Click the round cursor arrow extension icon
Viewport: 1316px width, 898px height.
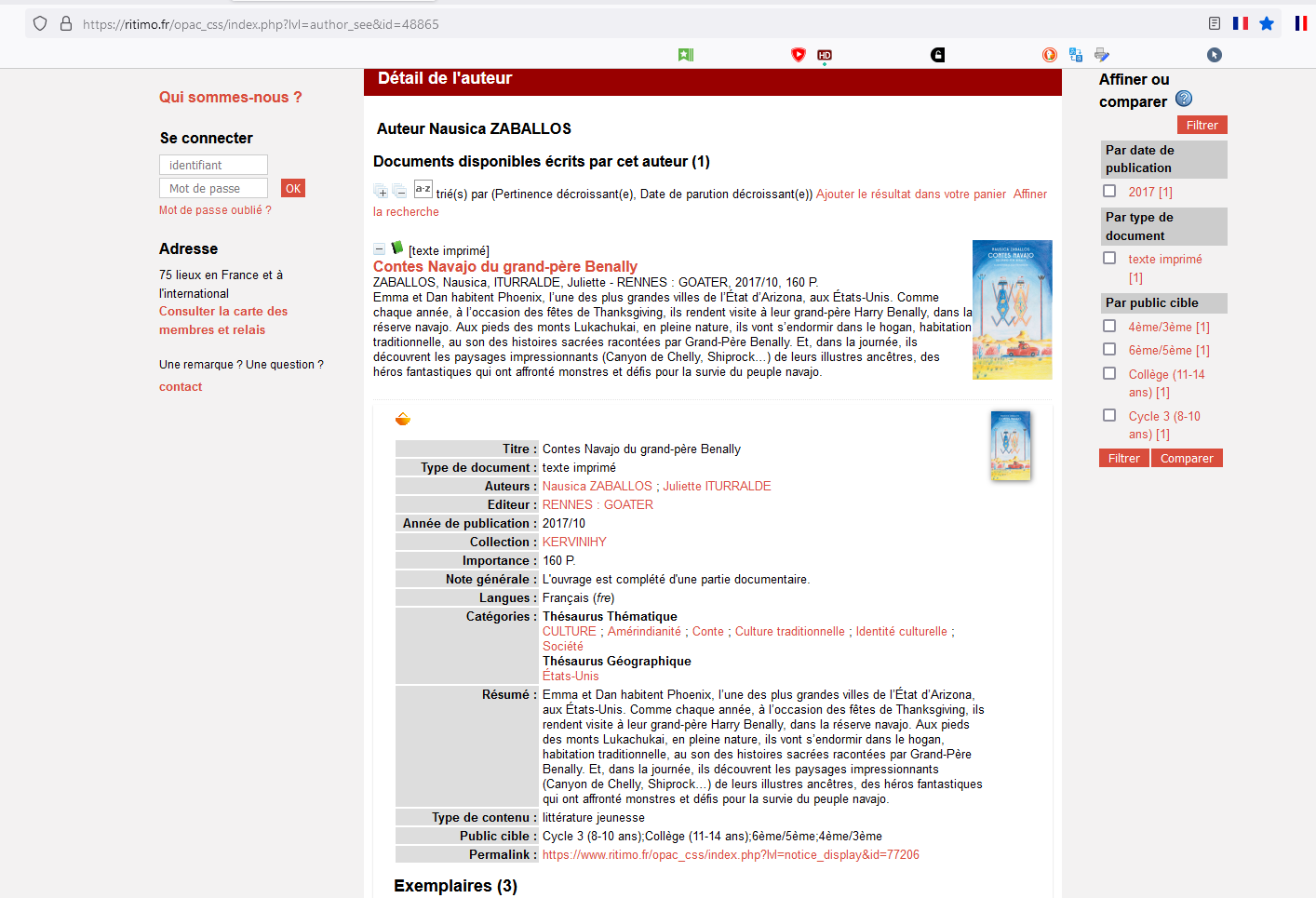(x=1215, y=55)
